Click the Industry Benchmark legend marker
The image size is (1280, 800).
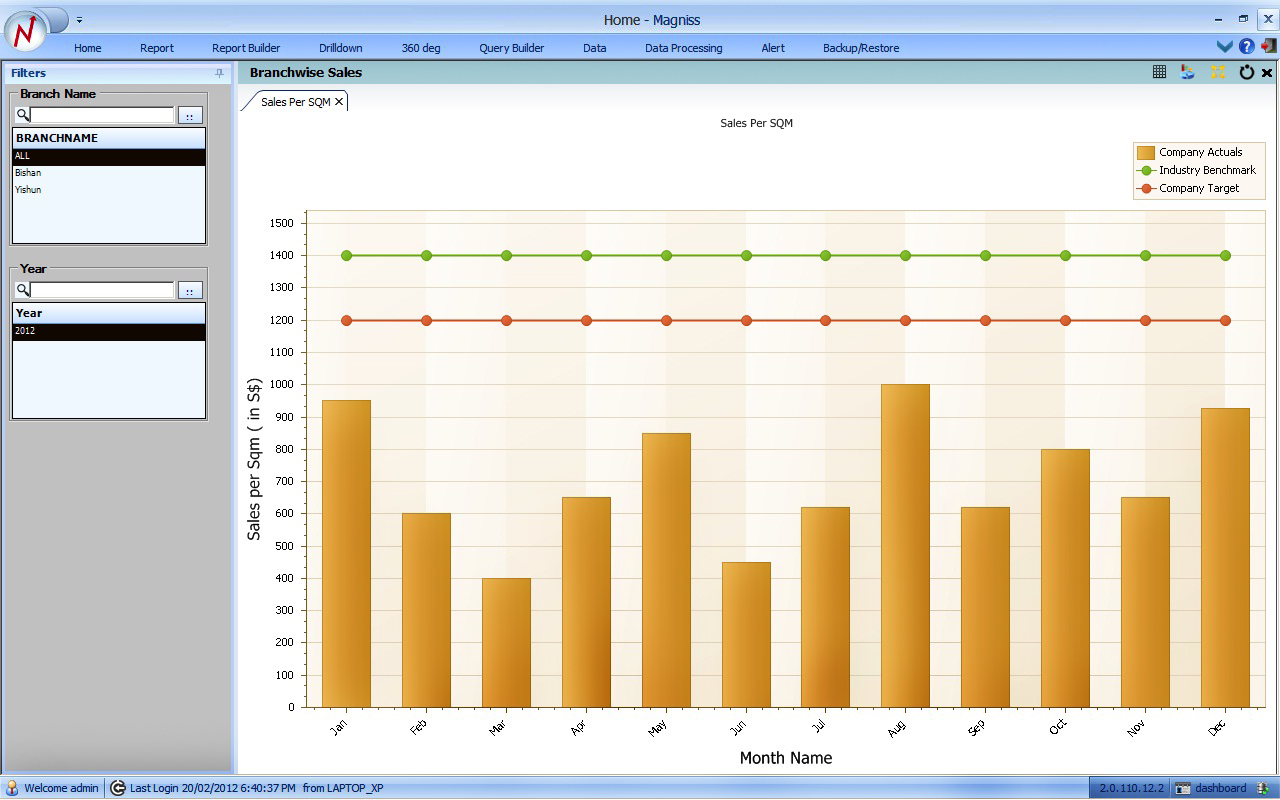(x=1146, y=171)
